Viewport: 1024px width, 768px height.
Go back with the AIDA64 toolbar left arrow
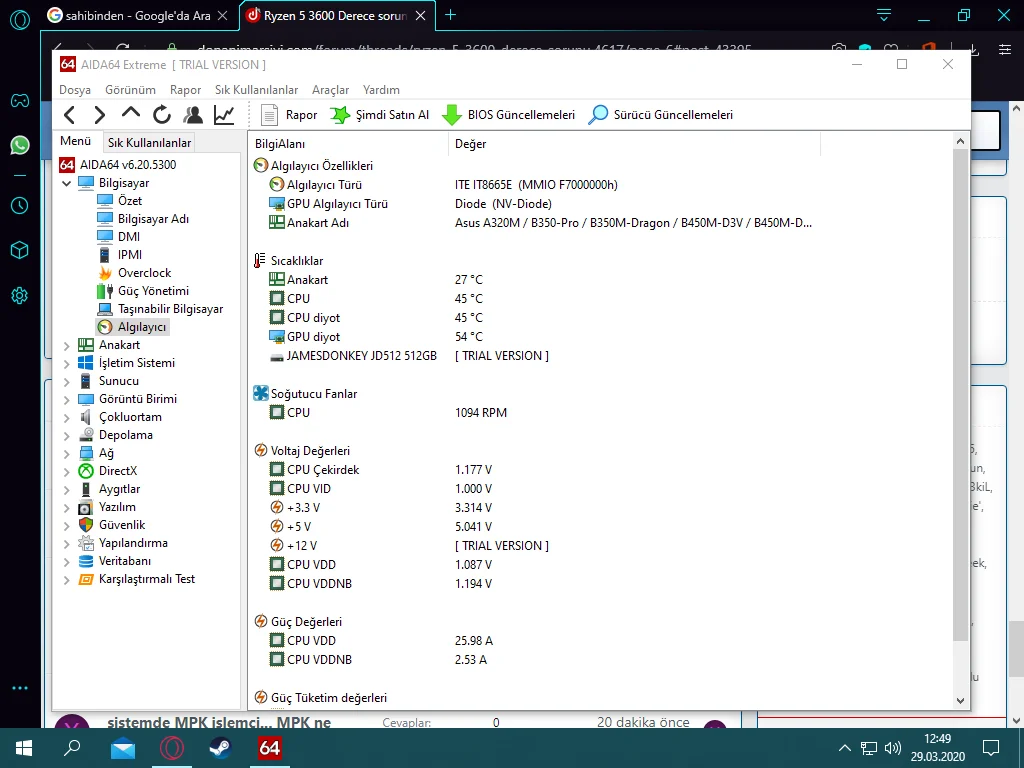coord(70,115)
